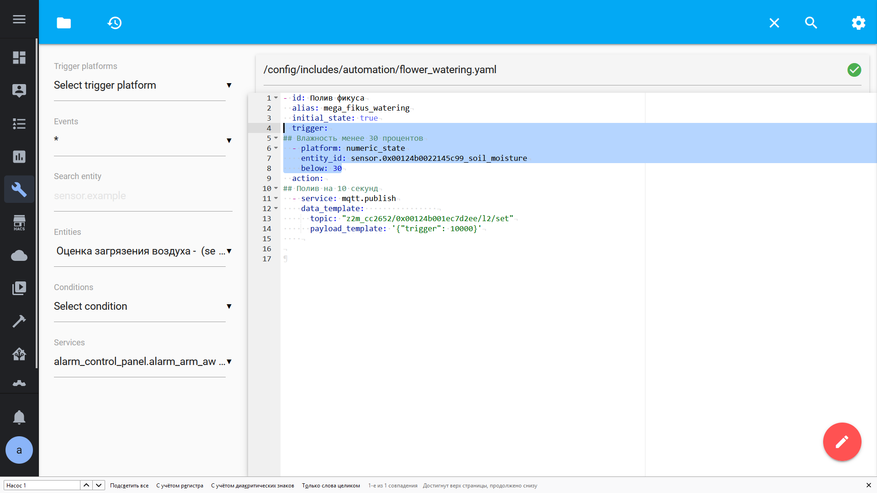
Task: Expand the 'Select condition' dropdown
Action: point(142,306)
